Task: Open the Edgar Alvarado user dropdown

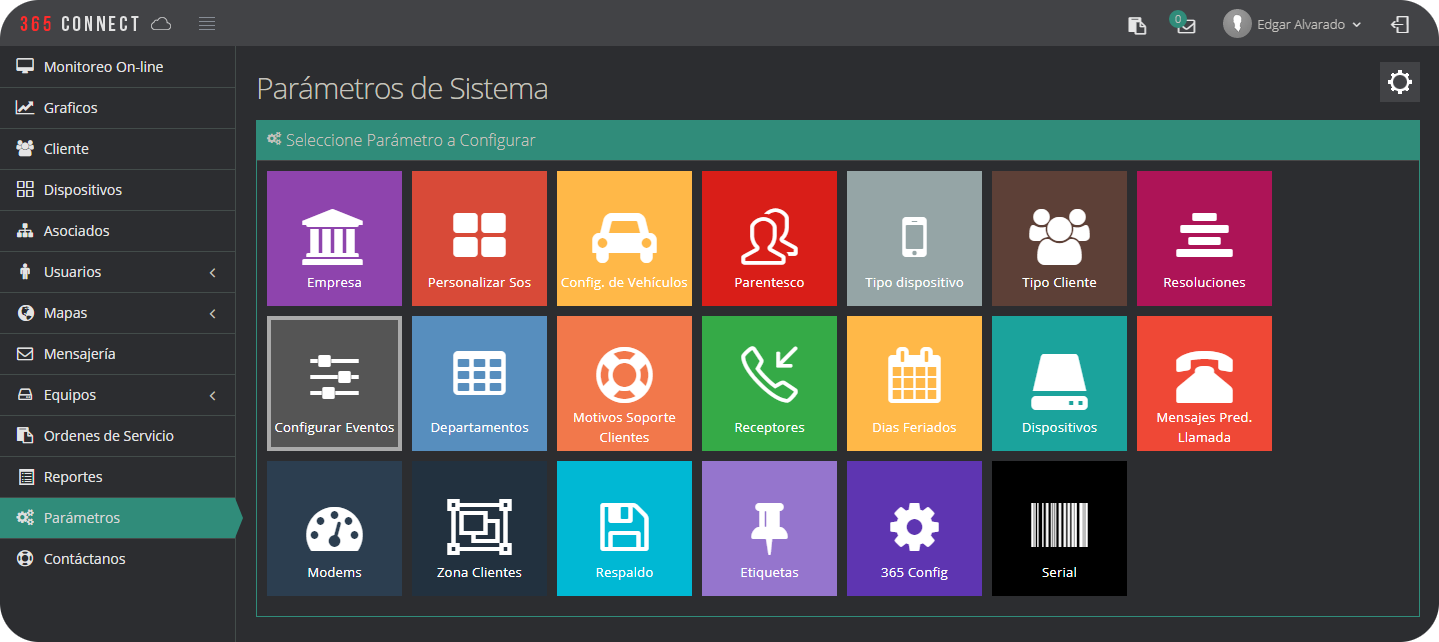Action: point(1293,24)
